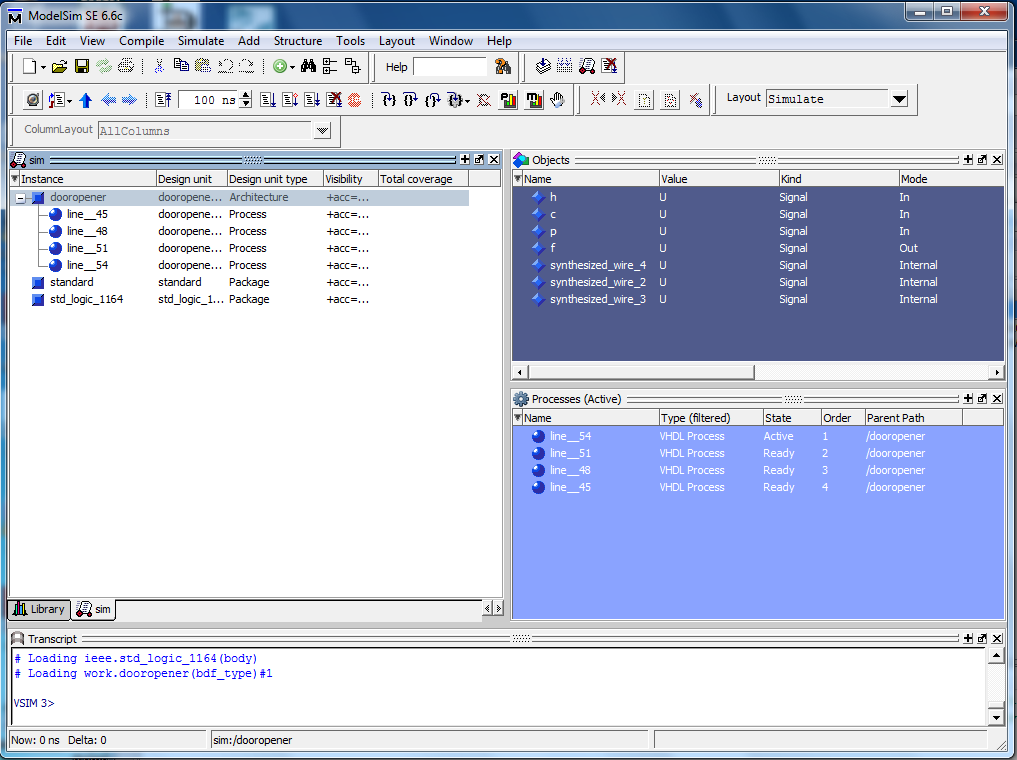Save with the floppy disk icon

pos(82,66)
